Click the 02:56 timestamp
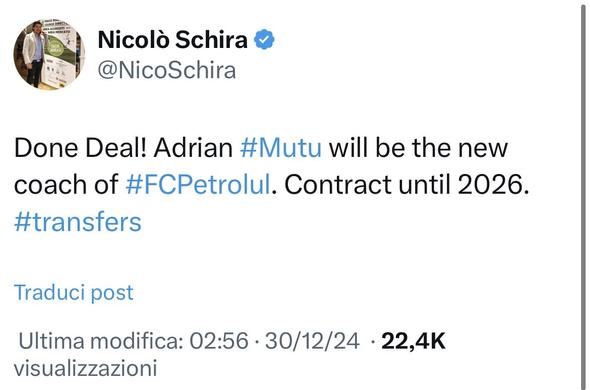This screenshot has height=390, width=590. [x=219, y=341]
